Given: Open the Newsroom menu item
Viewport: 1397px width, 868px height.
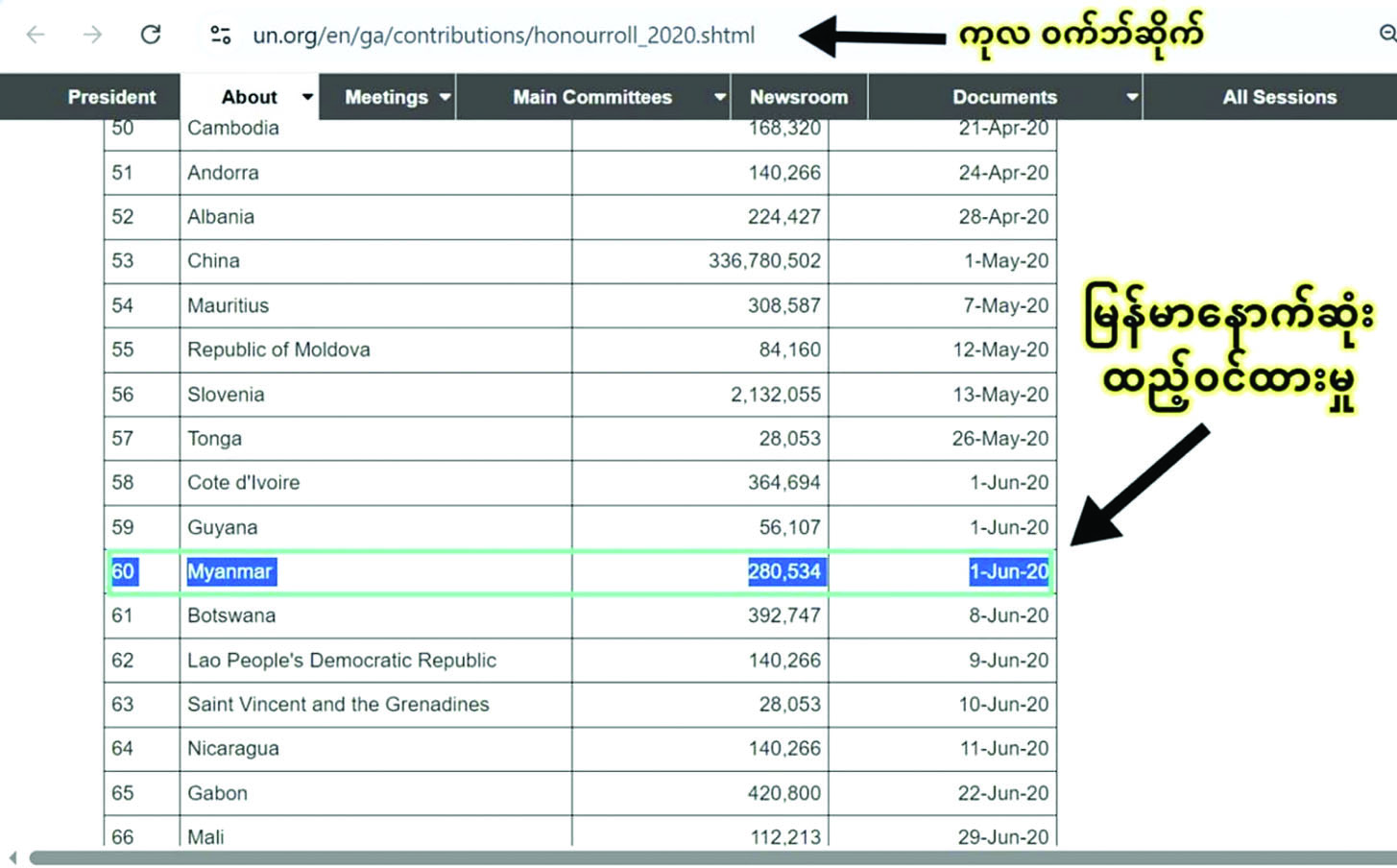Looking at the screenshot, I should (799, 97).
